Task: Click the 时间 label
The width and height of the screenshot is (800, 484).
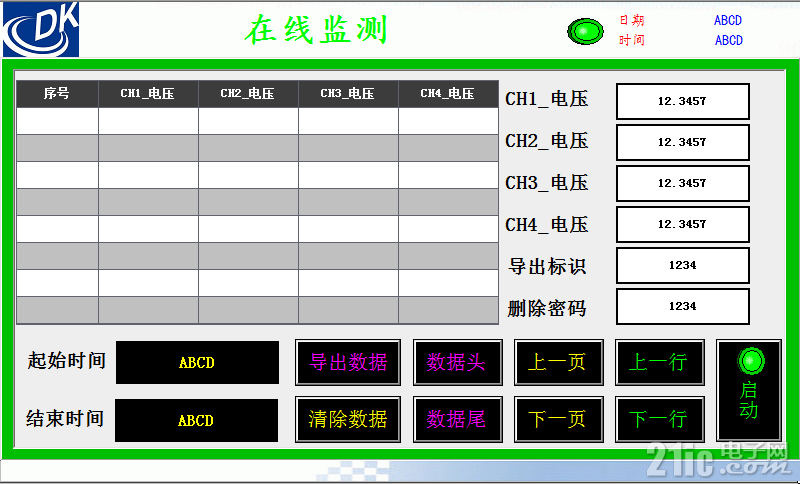Action: click(632, 40)
